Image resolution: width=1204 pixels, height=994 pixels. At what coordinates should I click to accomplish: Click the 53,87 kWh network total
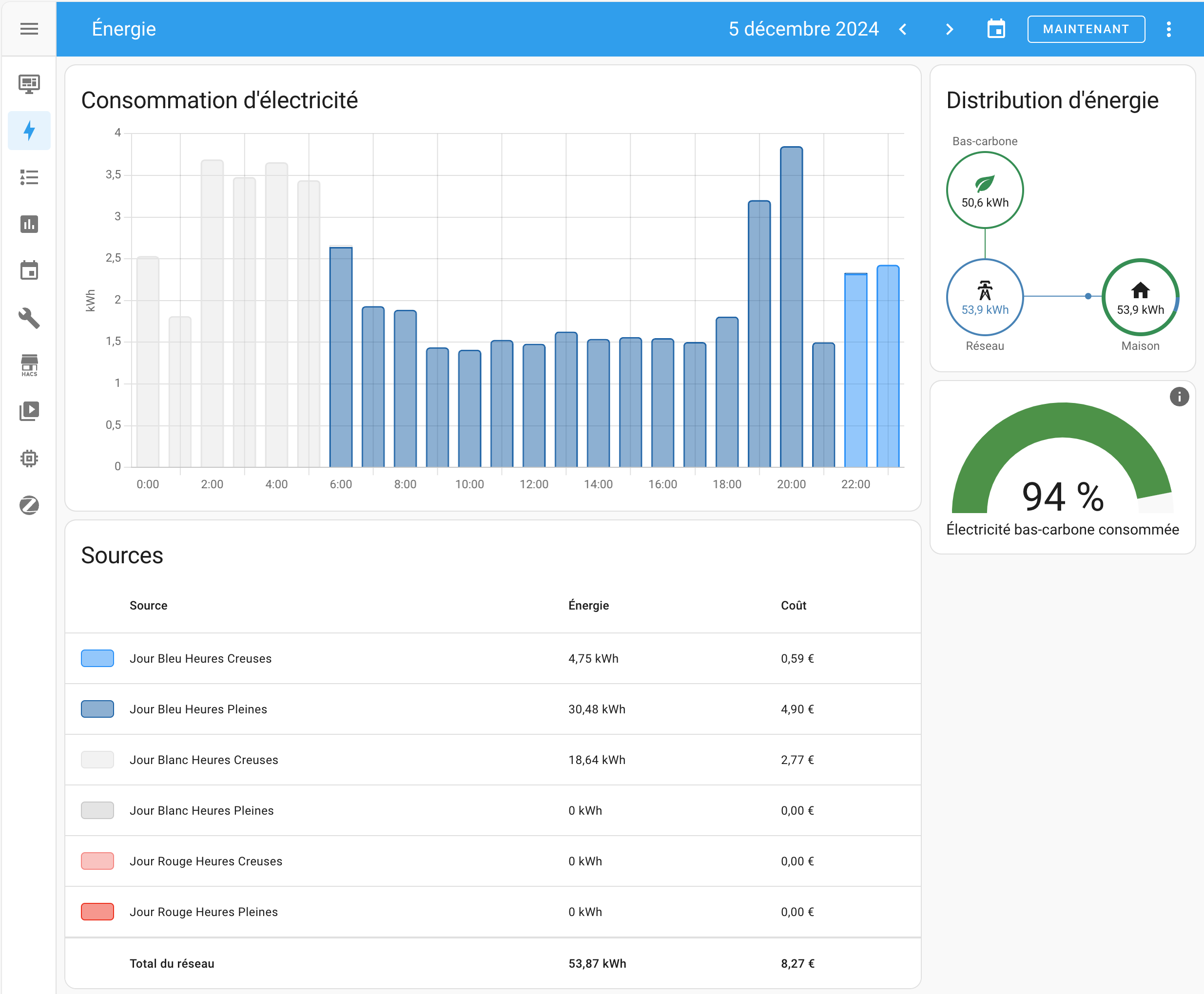[x=598, y=964]
